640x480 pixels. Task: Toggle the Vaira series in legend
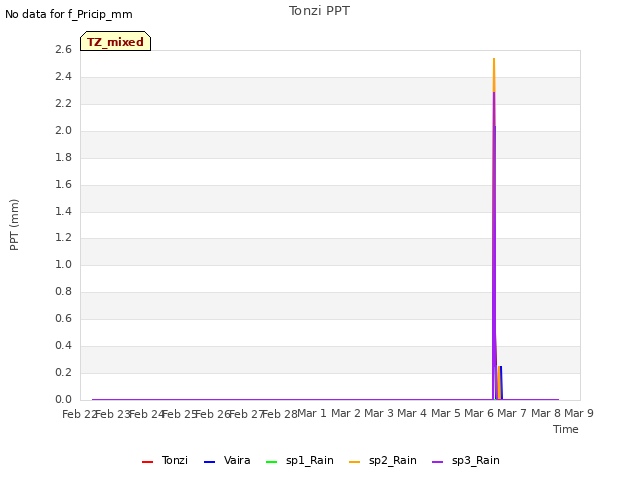(227, 460)
